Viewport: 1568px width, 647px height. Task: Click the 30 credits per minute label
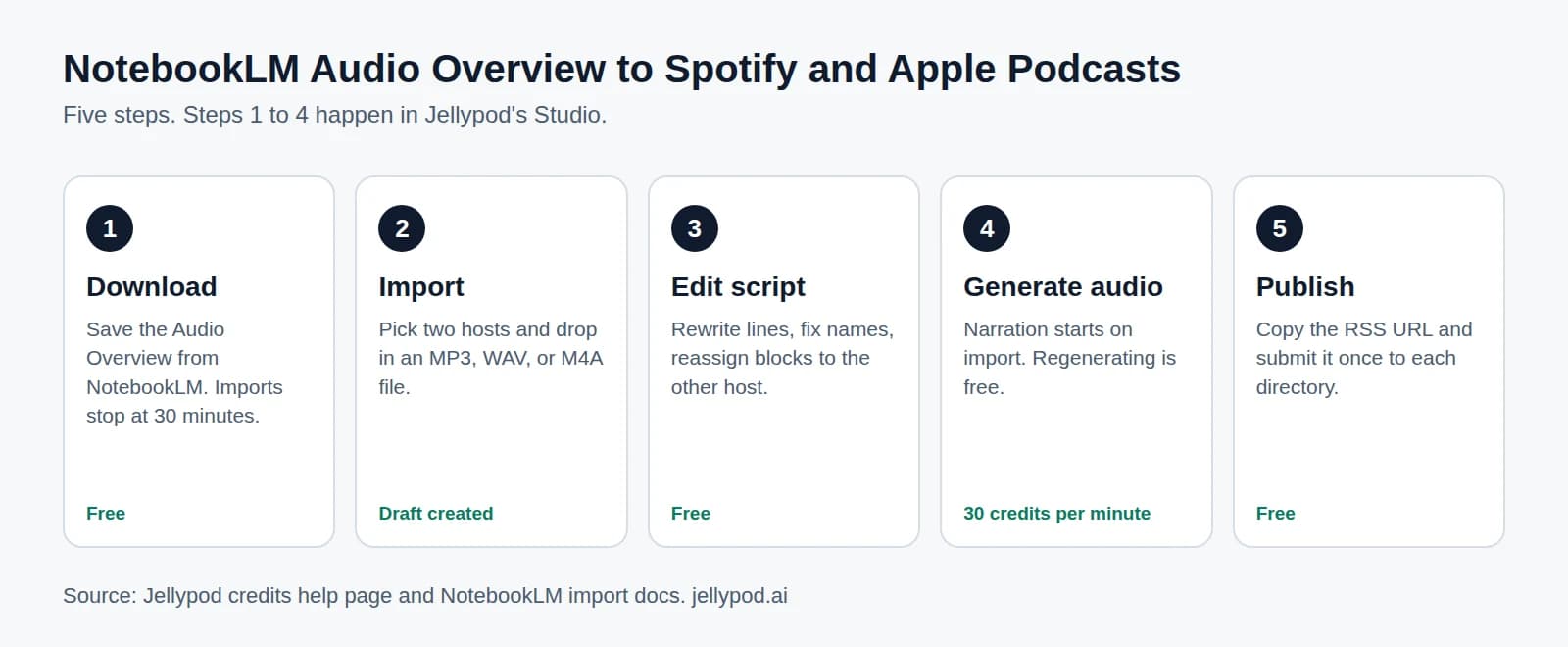click(1057, 513)
